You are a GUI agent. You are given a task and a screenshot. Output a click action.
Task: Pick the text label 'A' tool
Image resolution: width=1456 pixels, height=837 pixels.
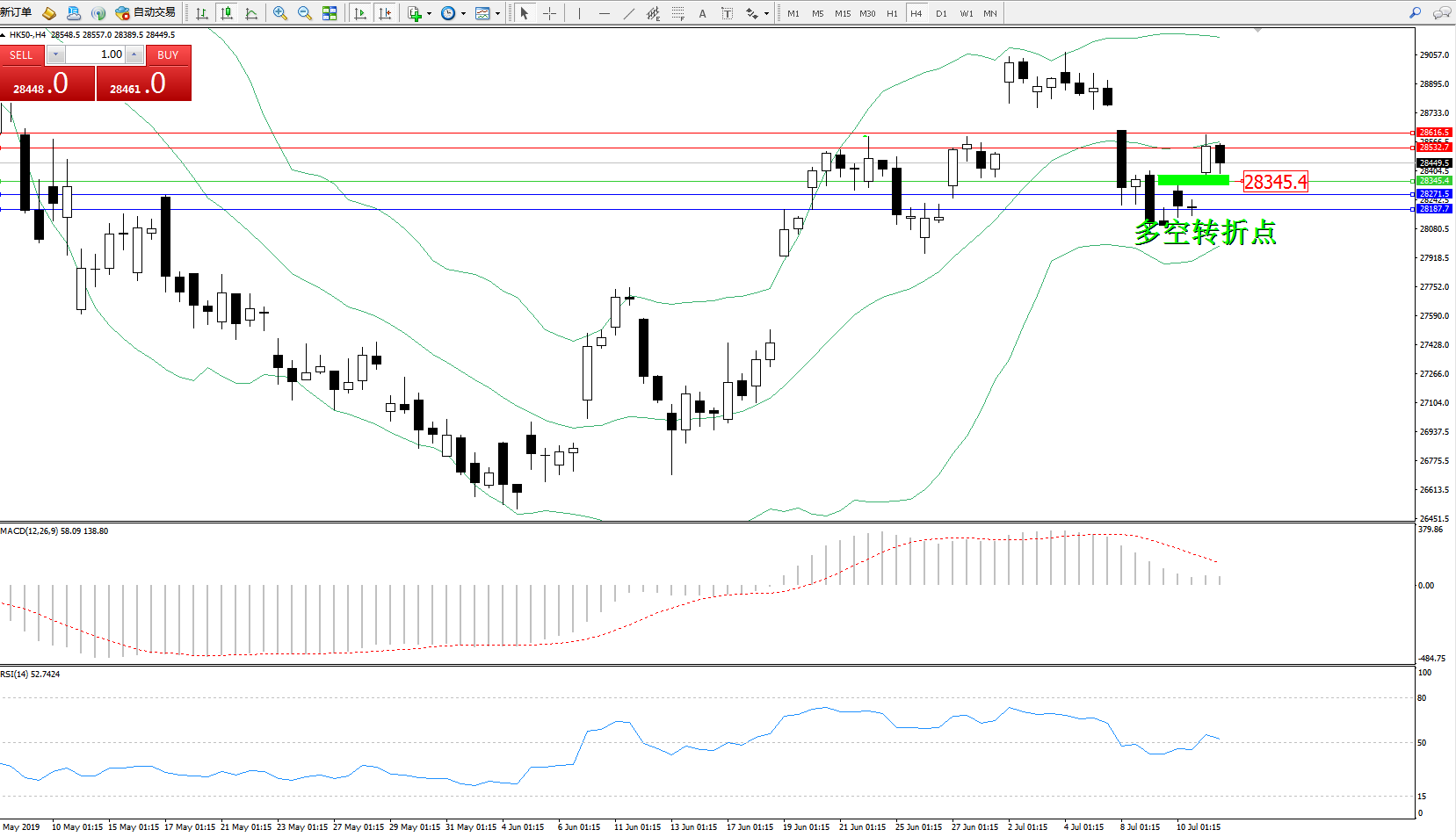pos(702,13)
